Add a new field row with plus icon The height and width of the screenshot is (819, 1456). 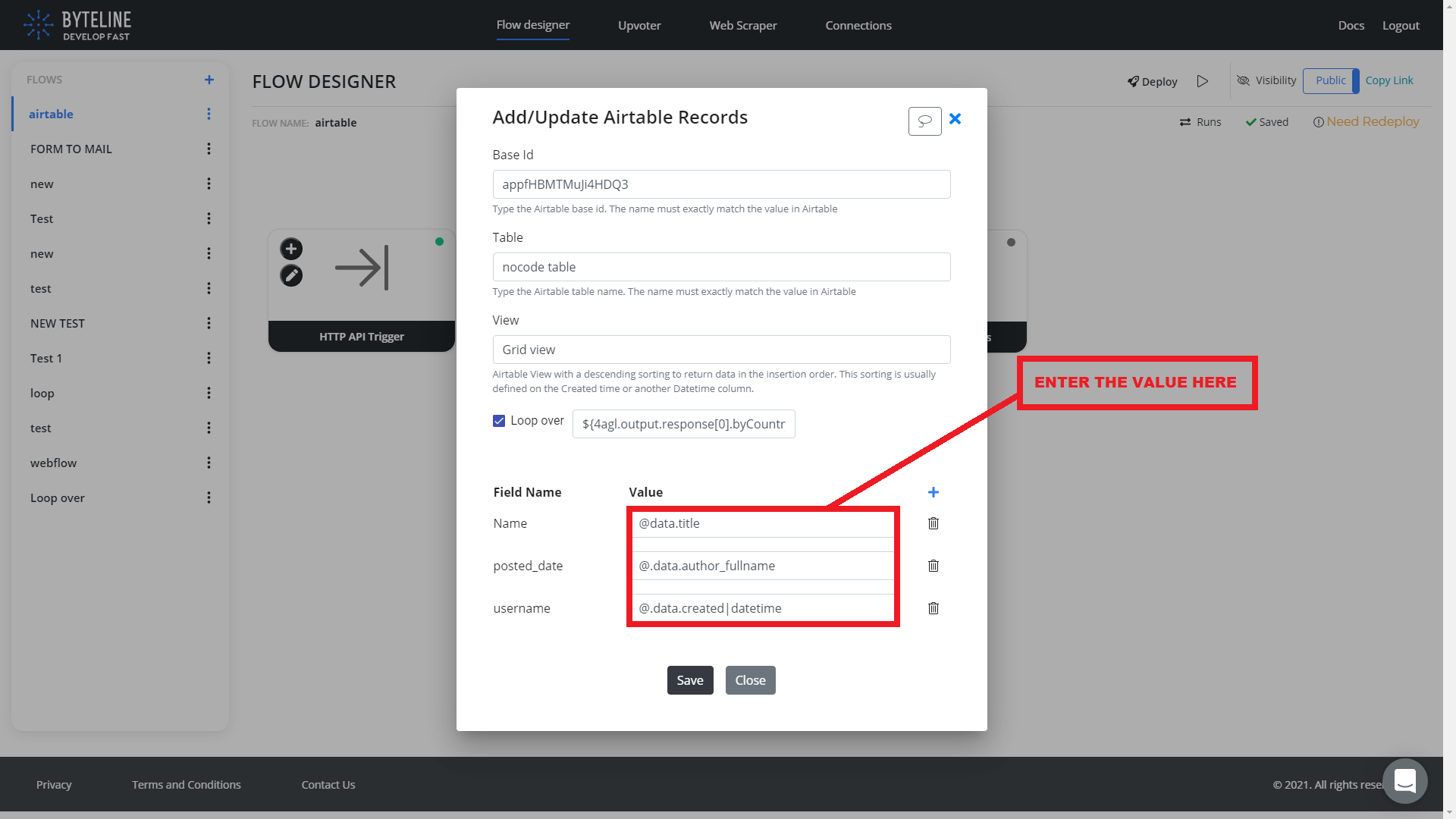933,492
